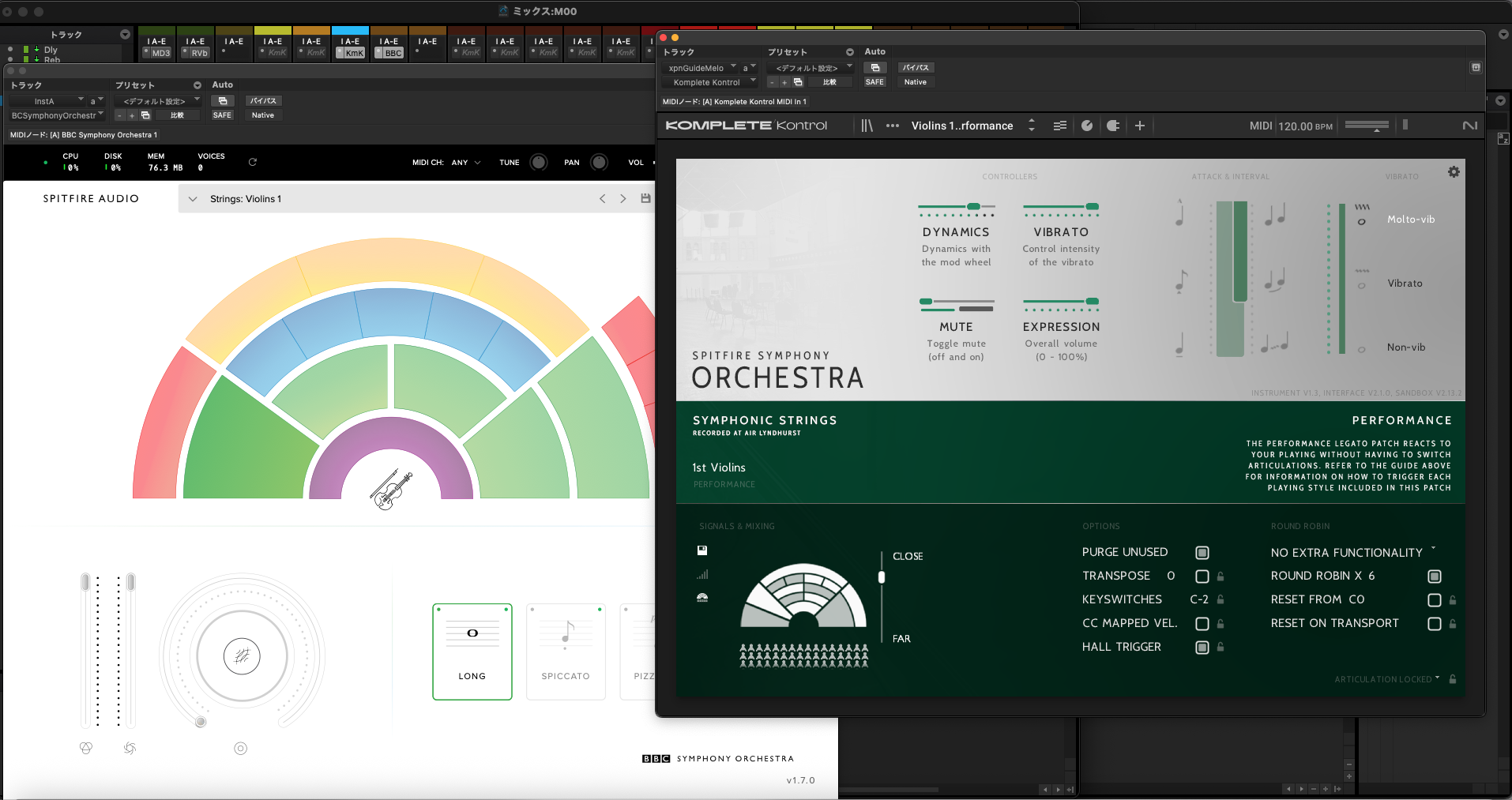Click the Komplete Kontrol master volume slider
This screenshot has height=800, width=1512.
[1367, 126]
